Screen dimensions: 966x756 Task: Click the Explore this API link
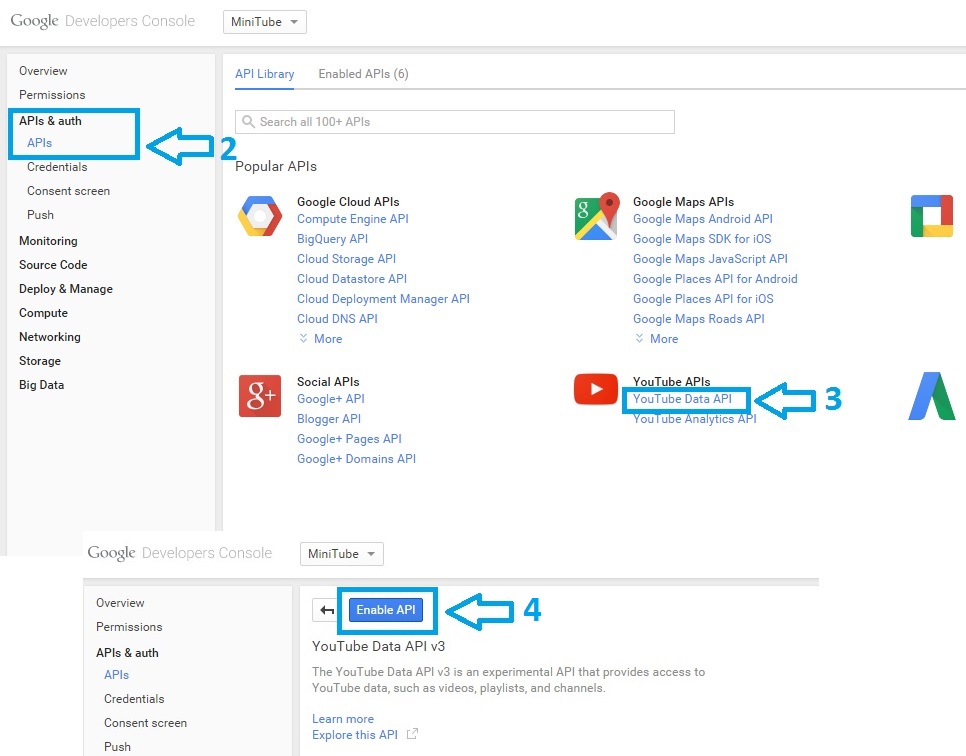tap(355, 734)
